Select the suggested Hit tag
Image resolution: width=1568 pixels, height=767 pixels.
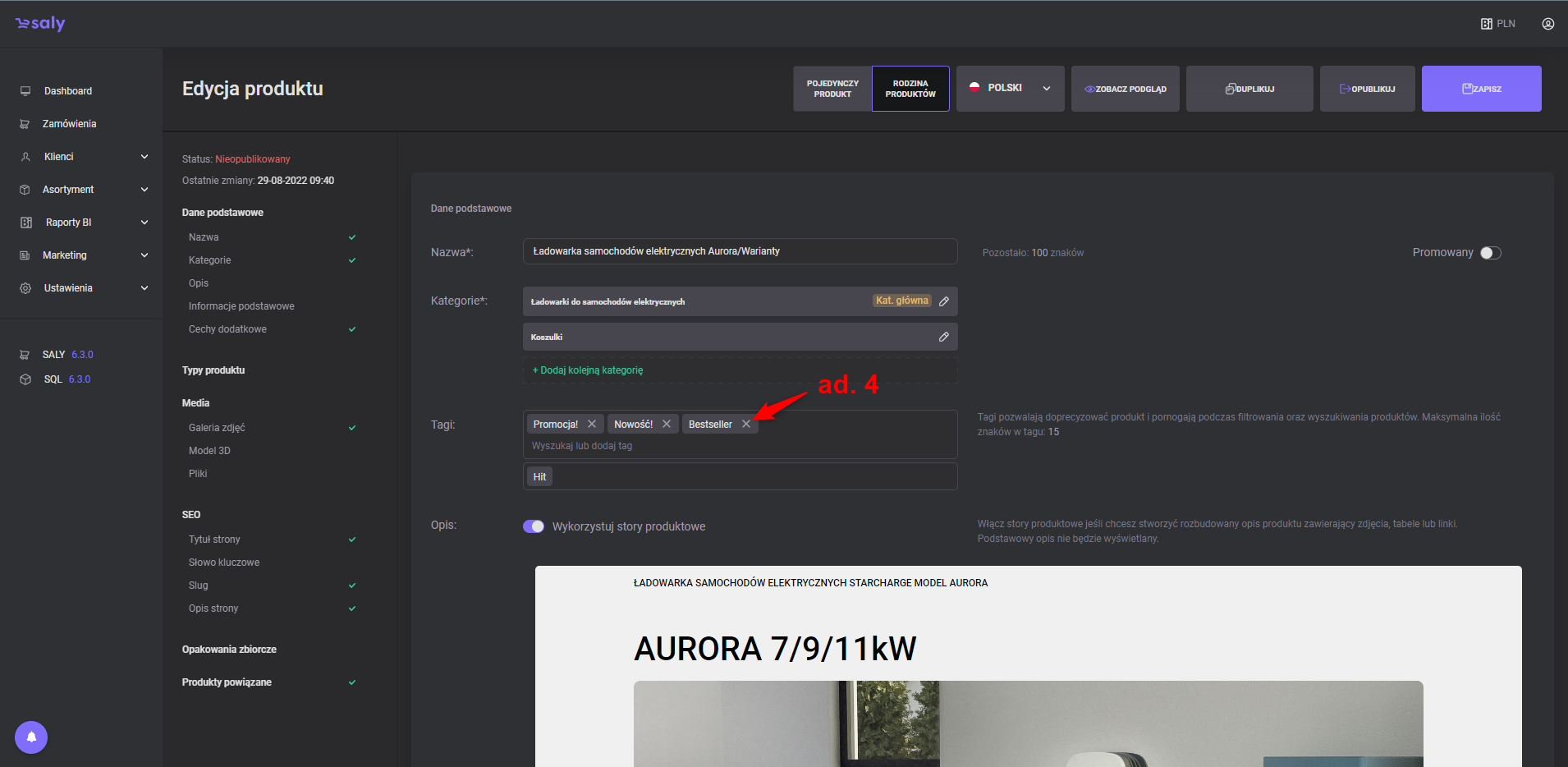coord(539,477)
